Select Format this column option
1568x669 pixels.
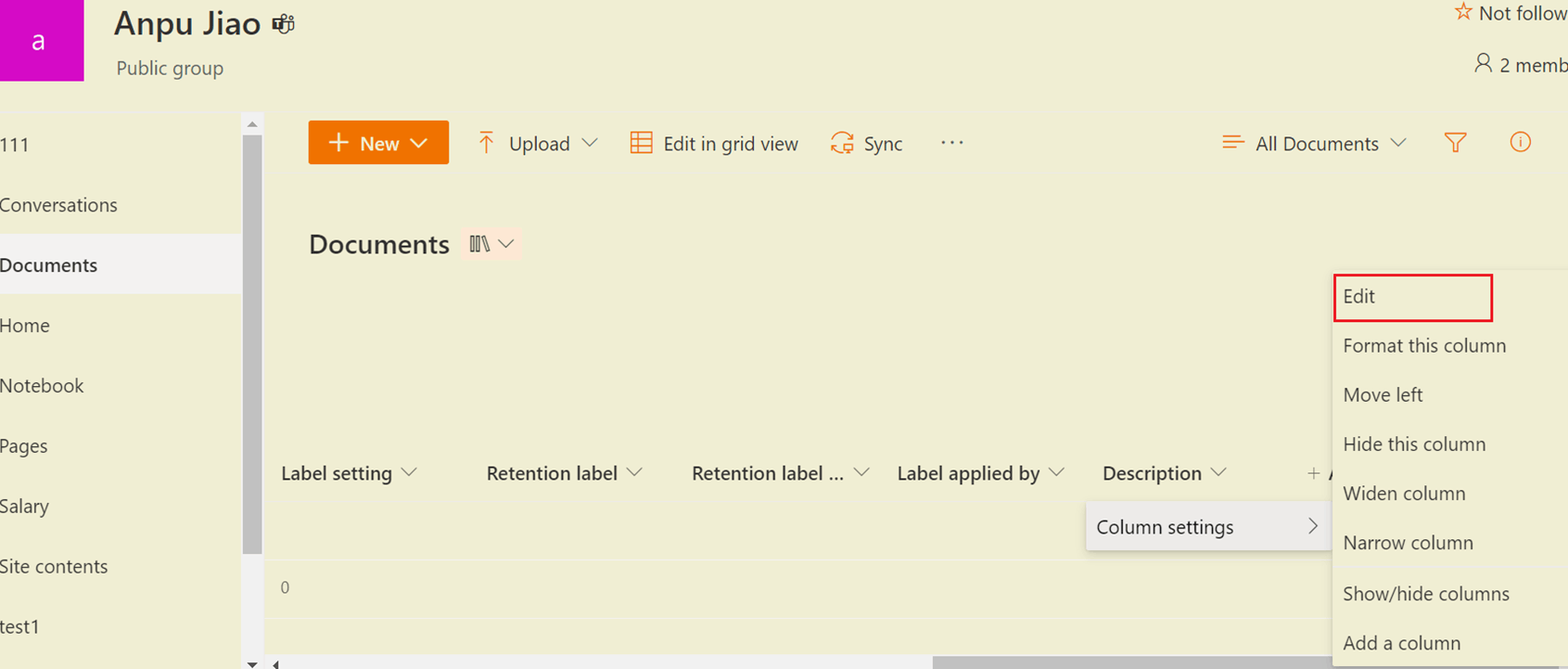[1424, 345]
